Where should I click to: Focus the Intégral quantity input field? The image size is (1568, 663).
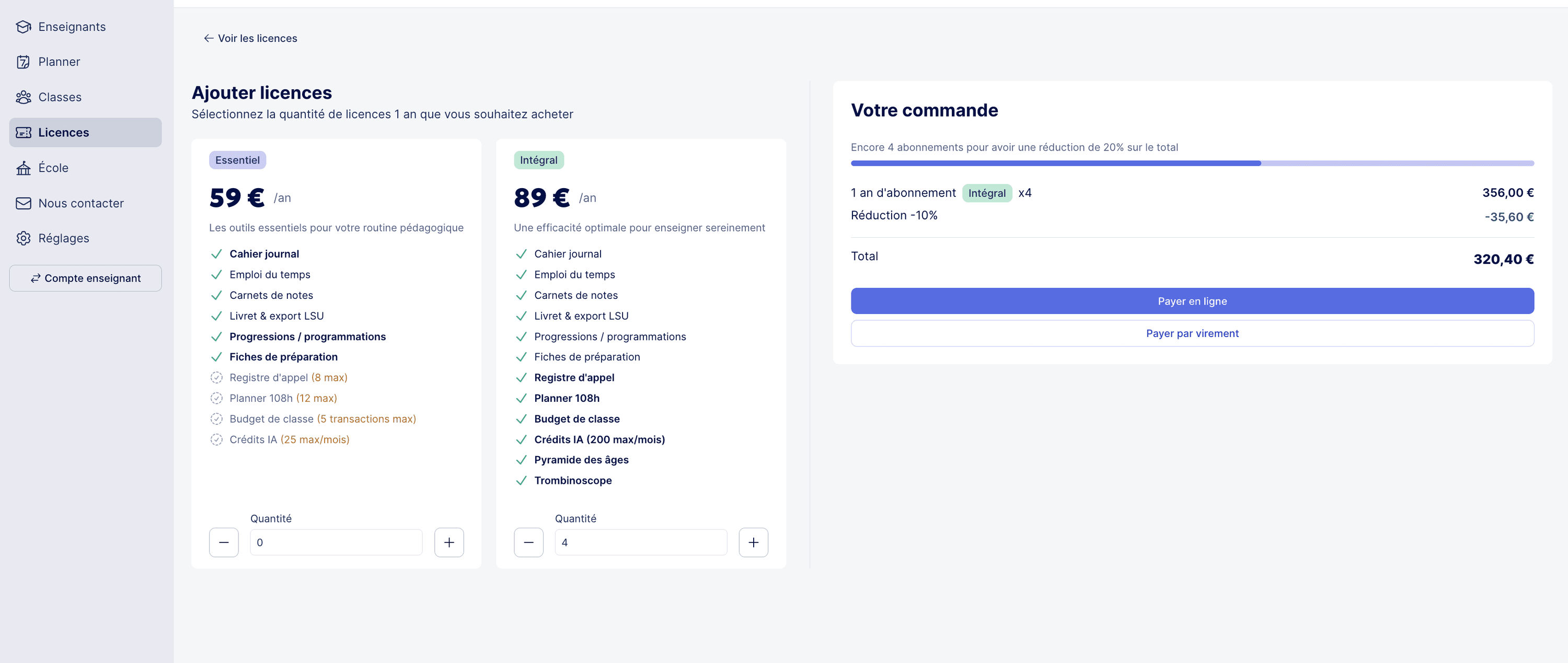pos(640,542)
